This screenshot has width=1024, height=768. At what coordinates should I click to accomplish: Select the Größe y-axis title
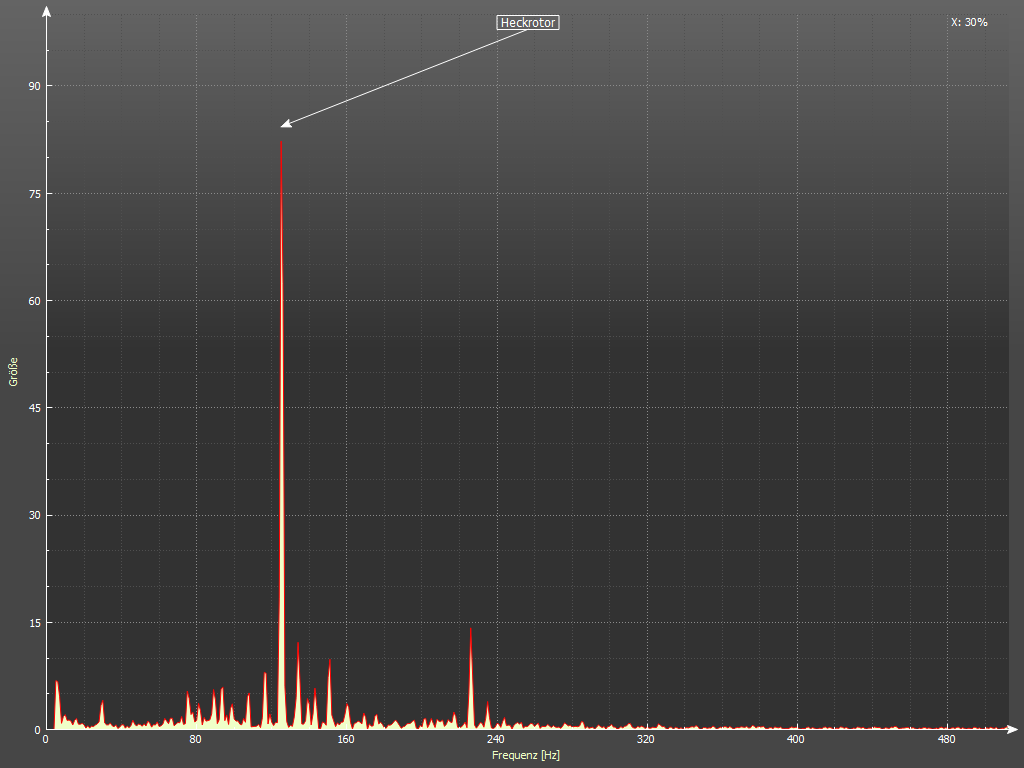pos(14,371)
